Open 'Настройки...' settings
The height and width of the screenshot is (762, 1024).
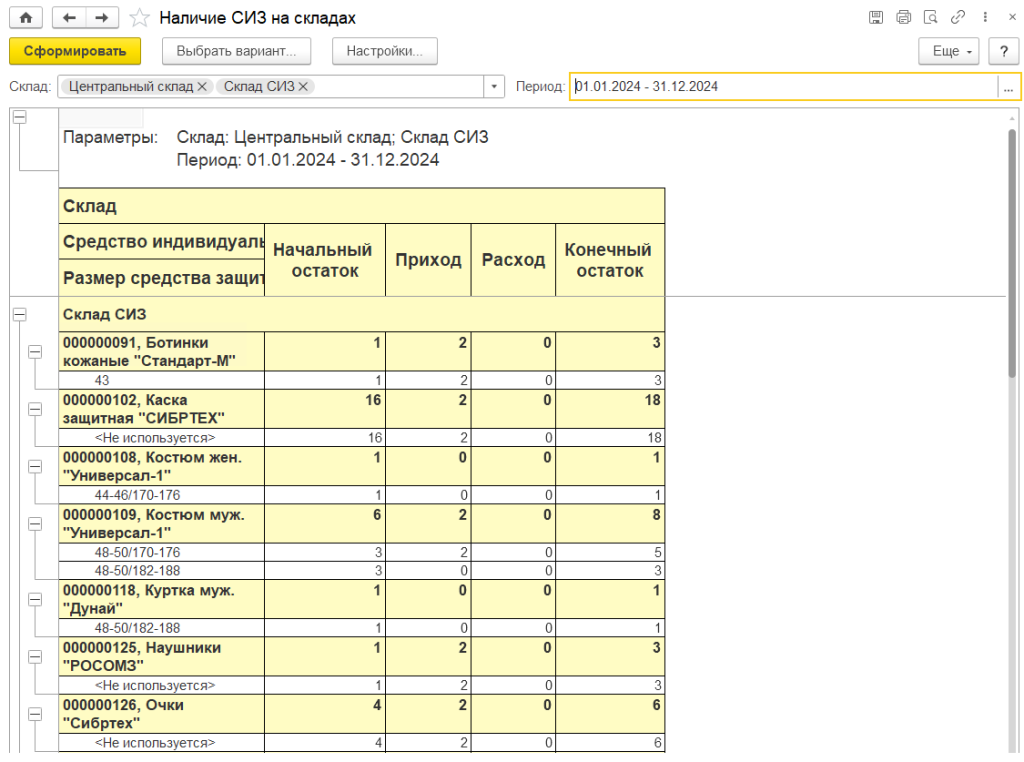pyautogui.click(x=385, y=51)
